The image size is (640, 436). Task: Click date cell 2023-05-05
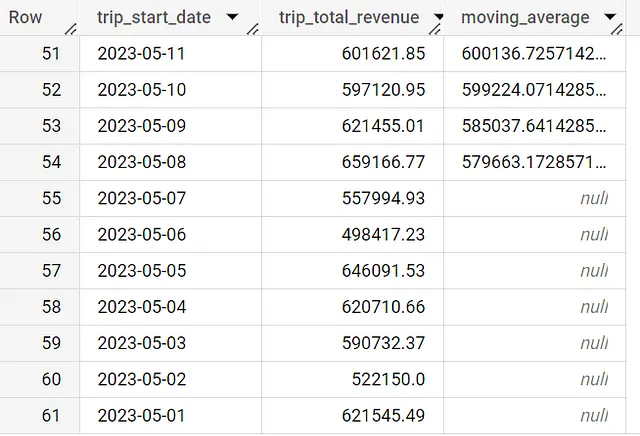141,271
